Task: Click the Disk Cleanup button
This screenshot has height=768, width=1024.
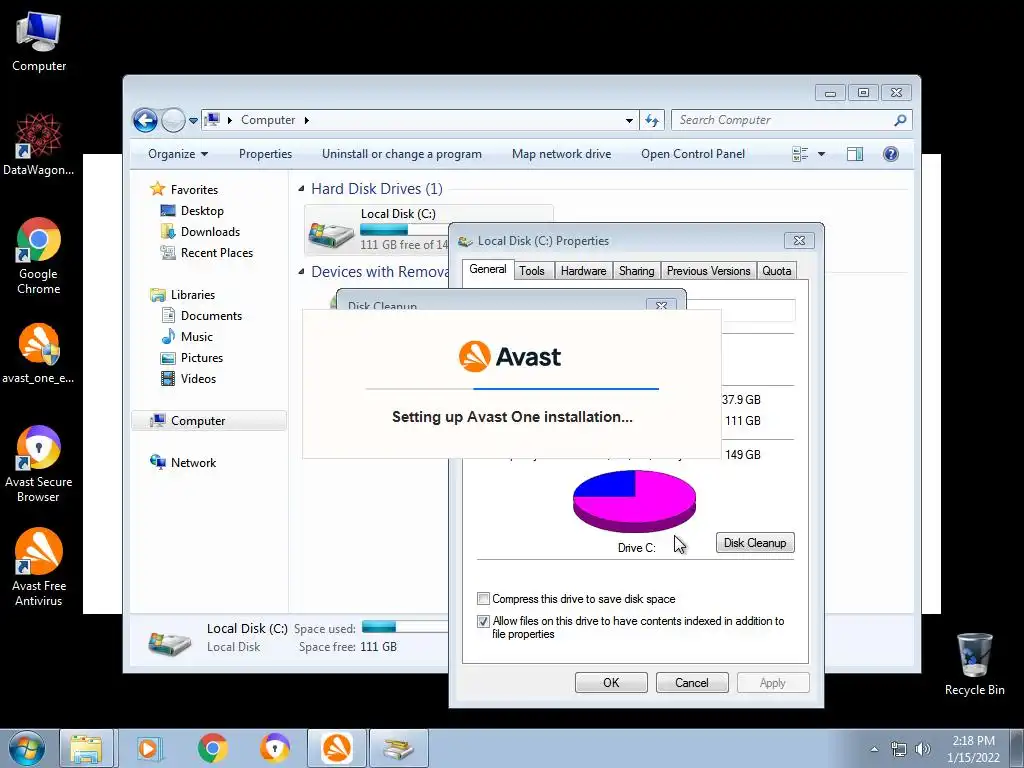Action: point(755,543)
